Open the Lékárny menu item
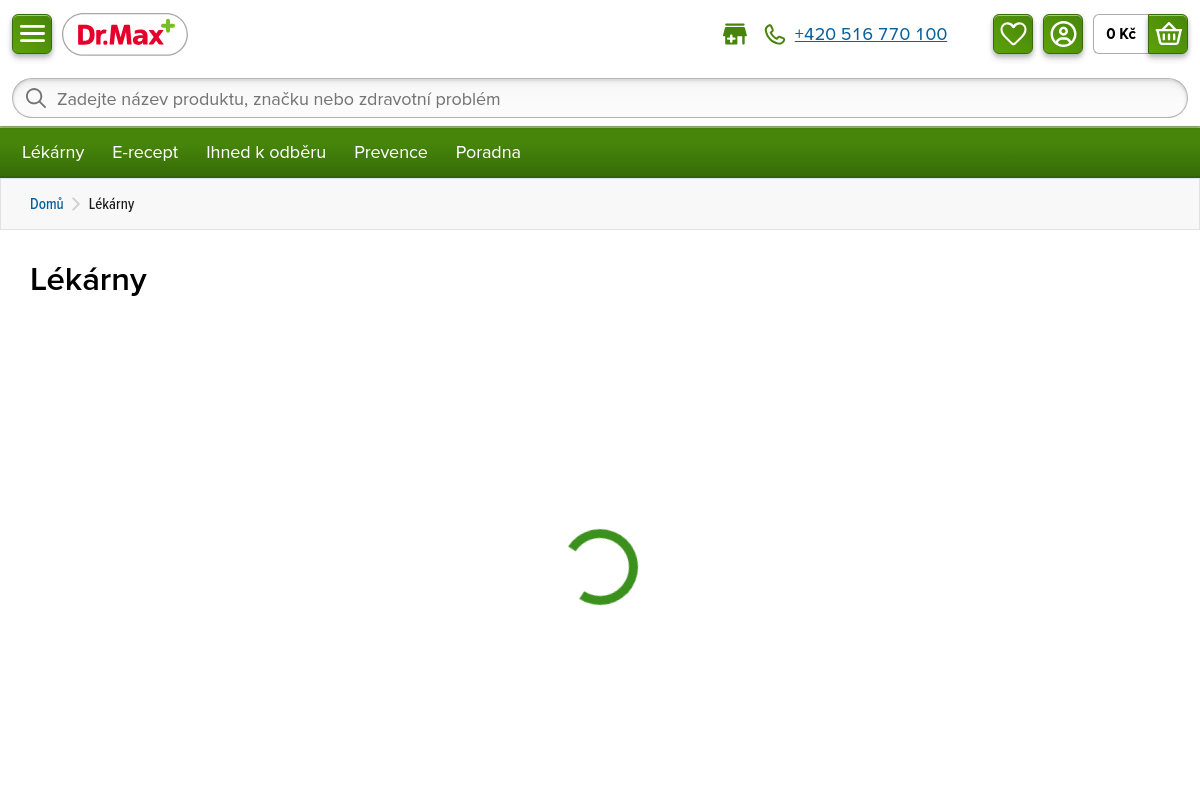This screenshot has width=1200, height=800. pyautogui.click(x=53, y=152)
